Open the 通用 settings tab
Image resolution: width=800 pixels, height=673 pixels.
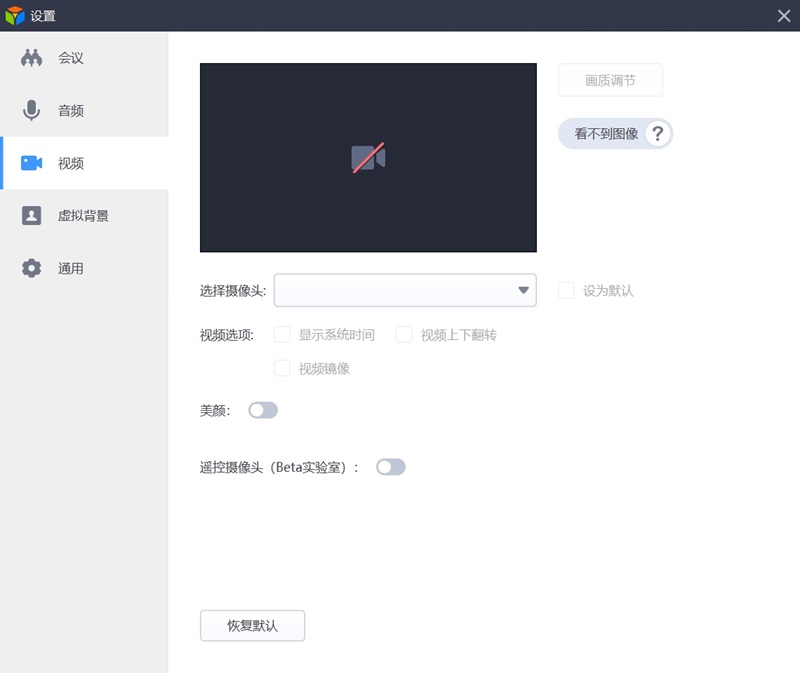click(70, 268)
